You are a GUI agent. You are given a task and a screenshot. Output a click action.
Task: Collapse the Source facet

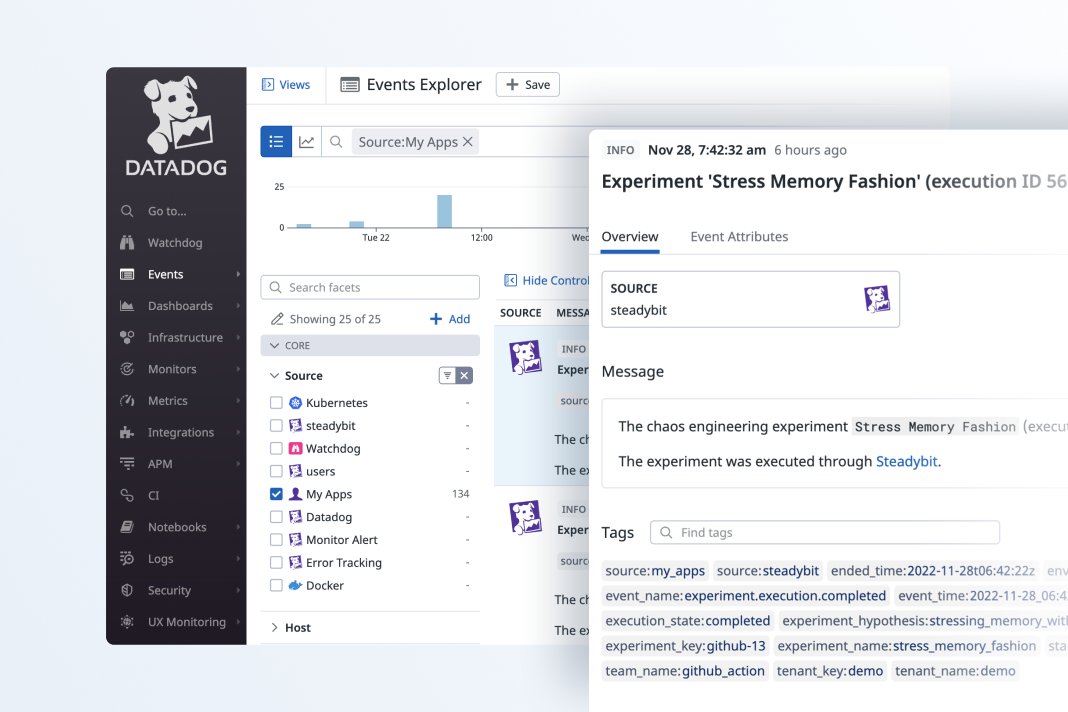274,375
